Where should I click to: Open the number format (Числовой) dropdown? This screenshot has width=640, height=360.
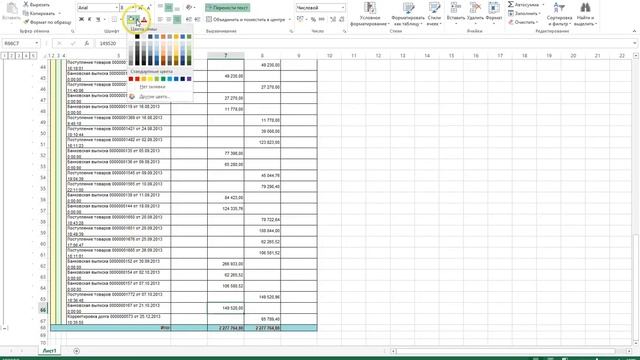(342, 8)
